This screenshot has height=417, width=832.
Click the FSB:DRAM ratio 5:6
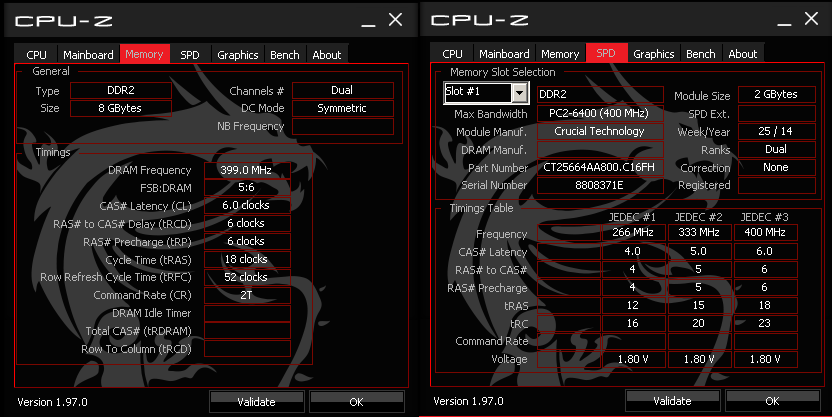247,188
